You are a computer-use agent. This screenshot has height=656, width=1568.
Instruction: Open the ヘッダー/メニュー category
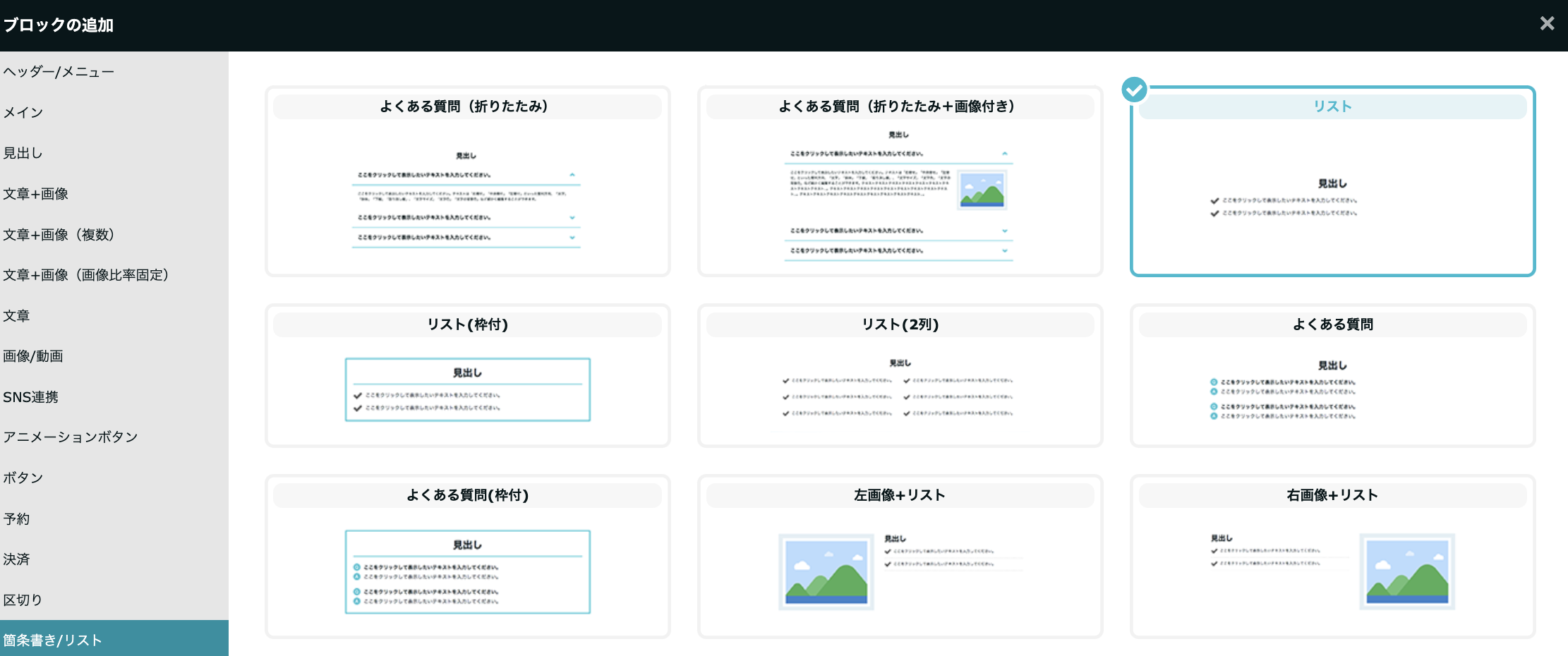(x=114, y=72)
